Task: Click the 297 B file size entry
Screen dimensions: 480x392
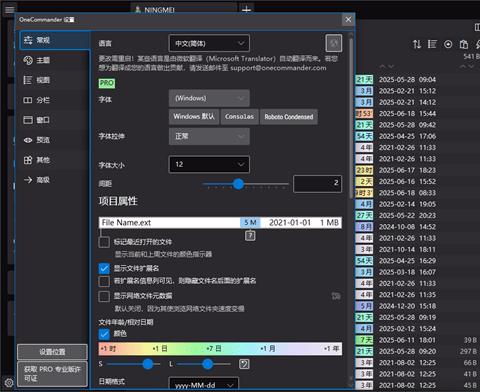Action: coord(469,352)
